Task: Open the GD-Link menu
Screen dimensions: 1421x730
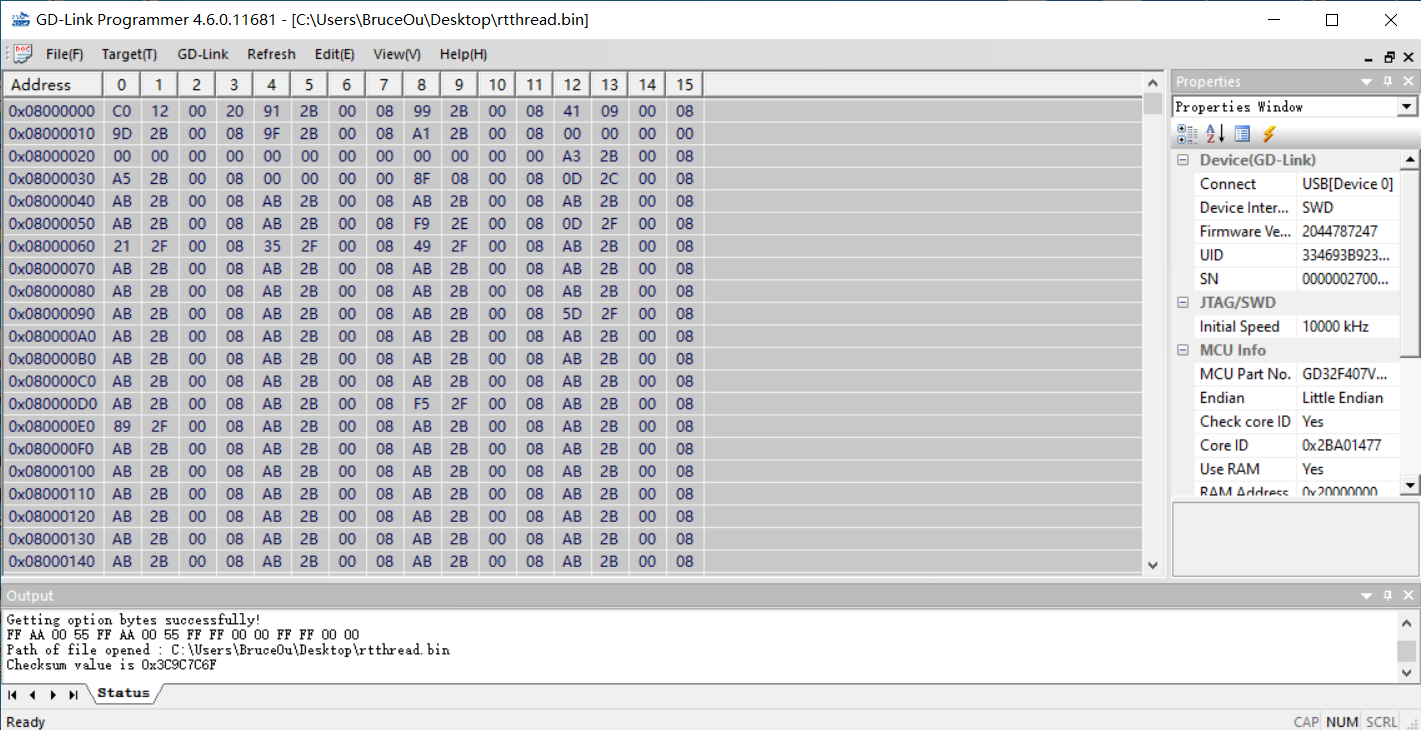Action: 203,54
